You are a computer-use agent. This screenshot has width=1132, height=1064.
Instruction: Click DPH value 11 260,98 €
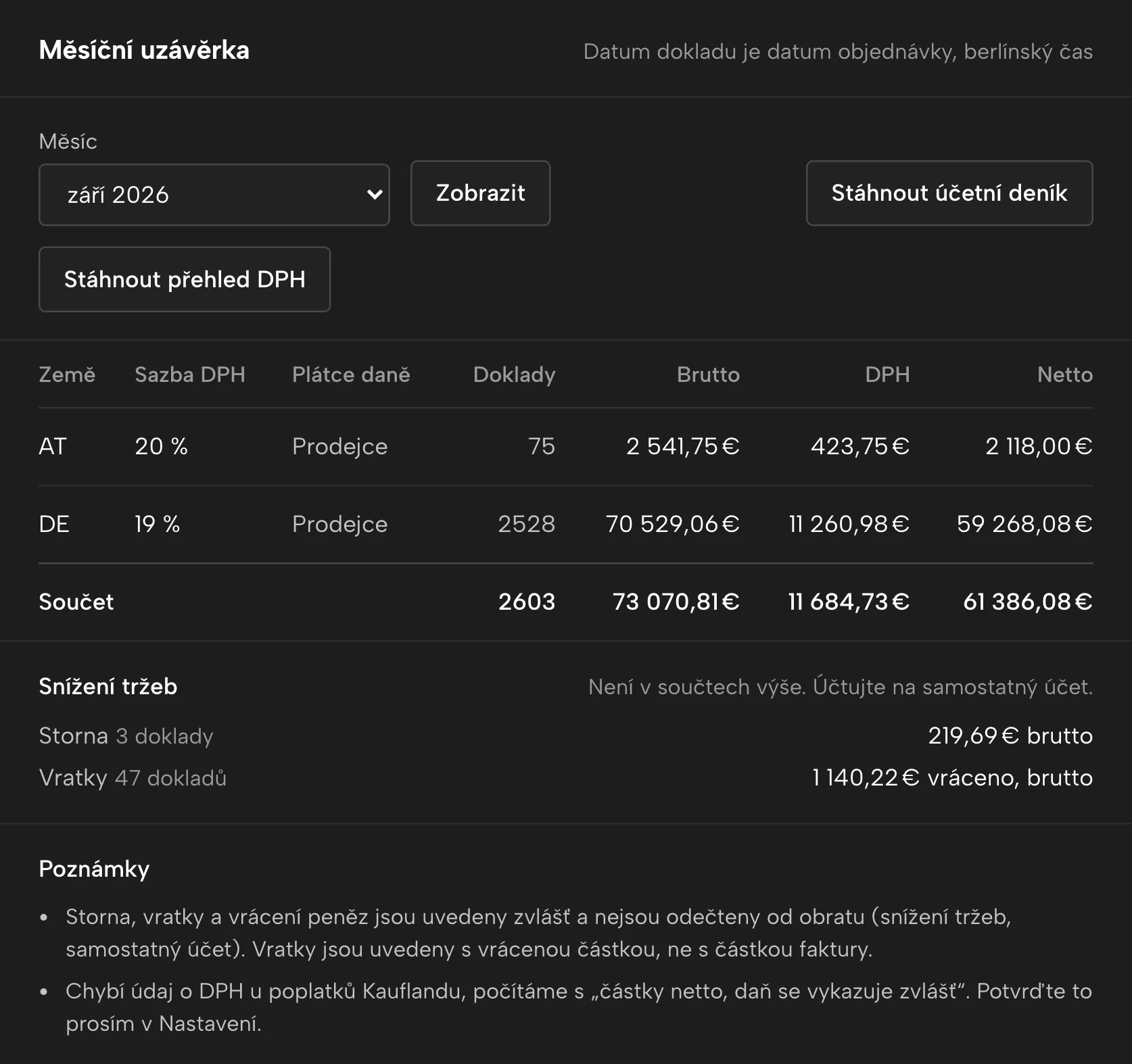coord(849,524)
